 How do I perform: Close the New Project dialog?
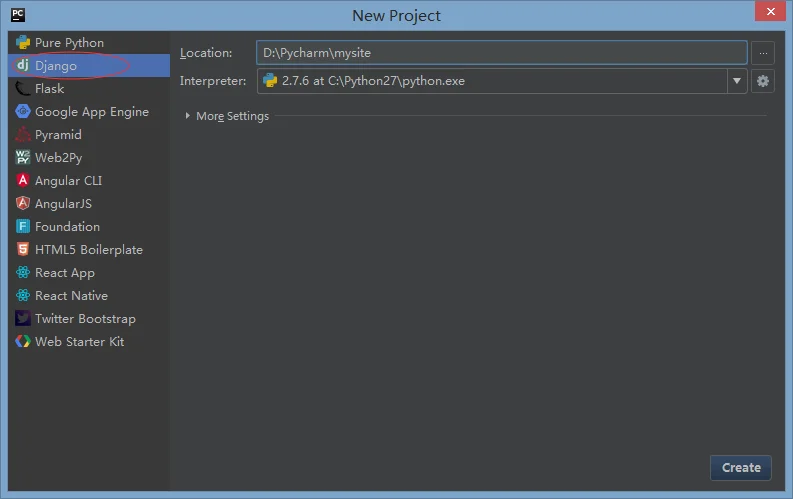[x=770, y=11]
